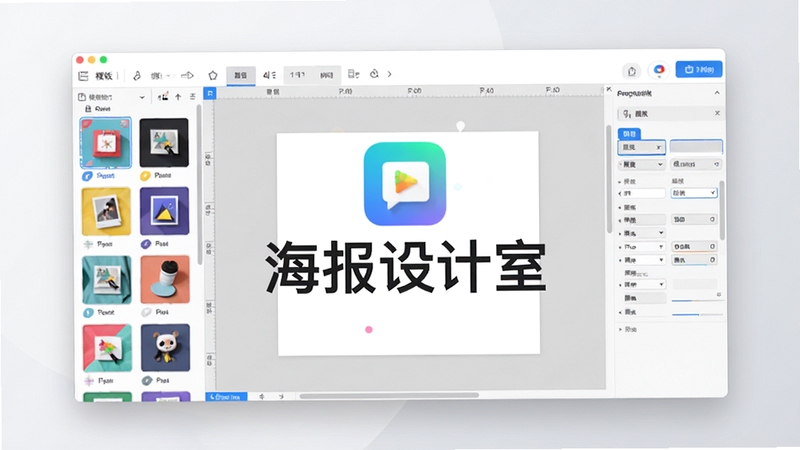The height and width of the screenshot is (450, 800).
Task: Select the panda template thumbnail
Action: (165, 347)
